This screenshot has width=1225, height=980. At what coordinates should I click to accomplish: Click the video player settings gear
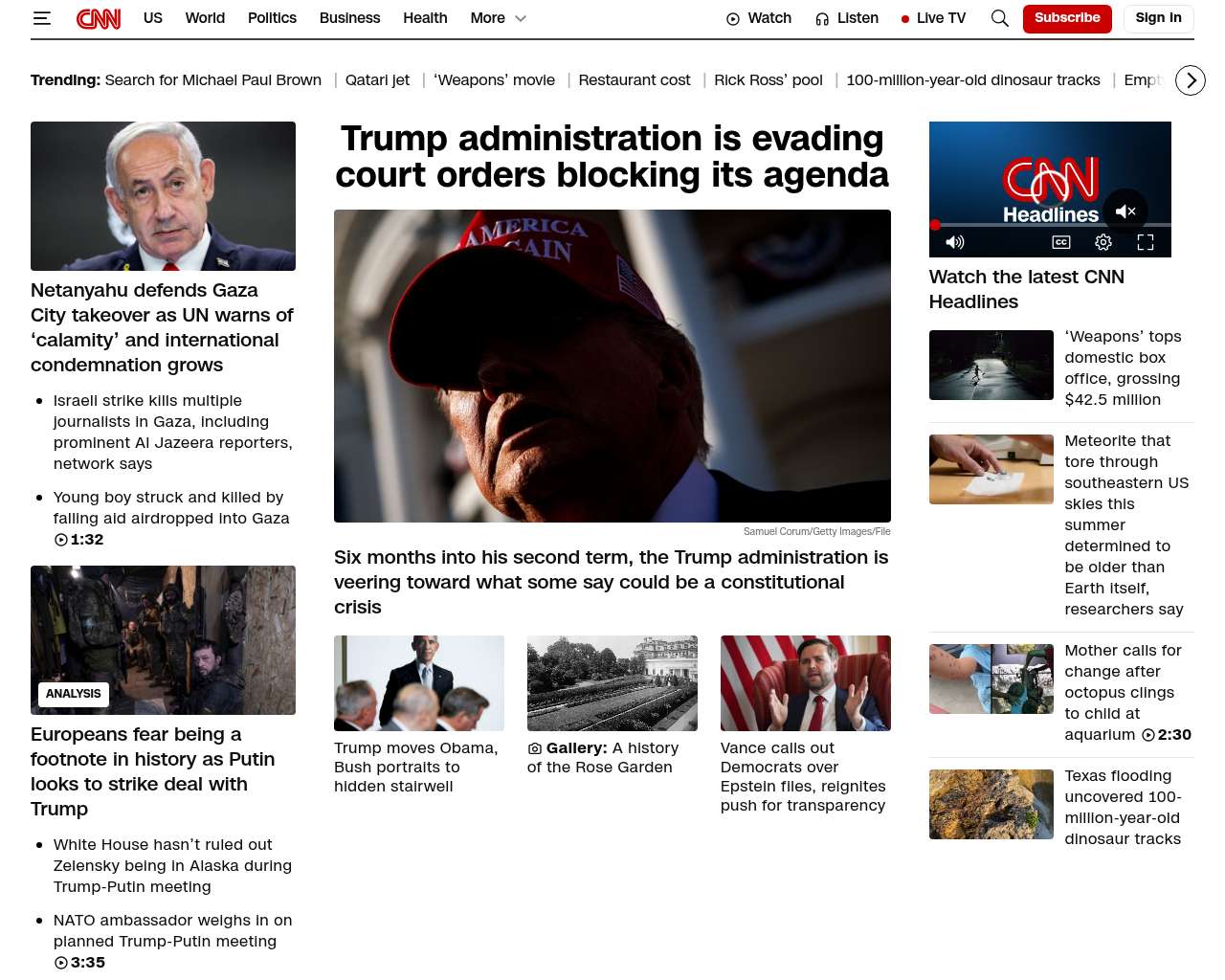pos(1103,242)
